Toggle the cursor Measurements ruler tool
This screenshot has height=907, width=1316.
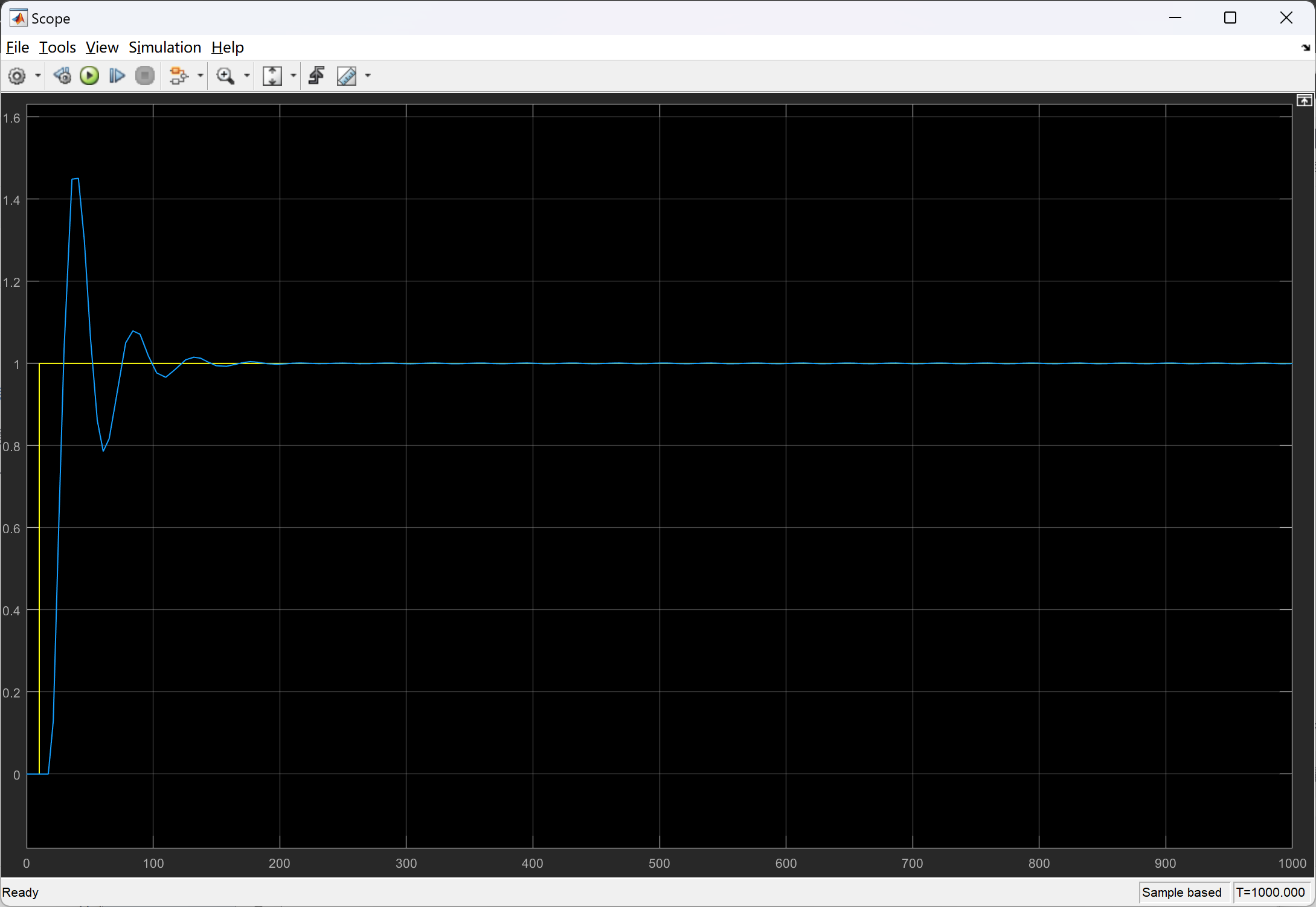click(347, 76)
